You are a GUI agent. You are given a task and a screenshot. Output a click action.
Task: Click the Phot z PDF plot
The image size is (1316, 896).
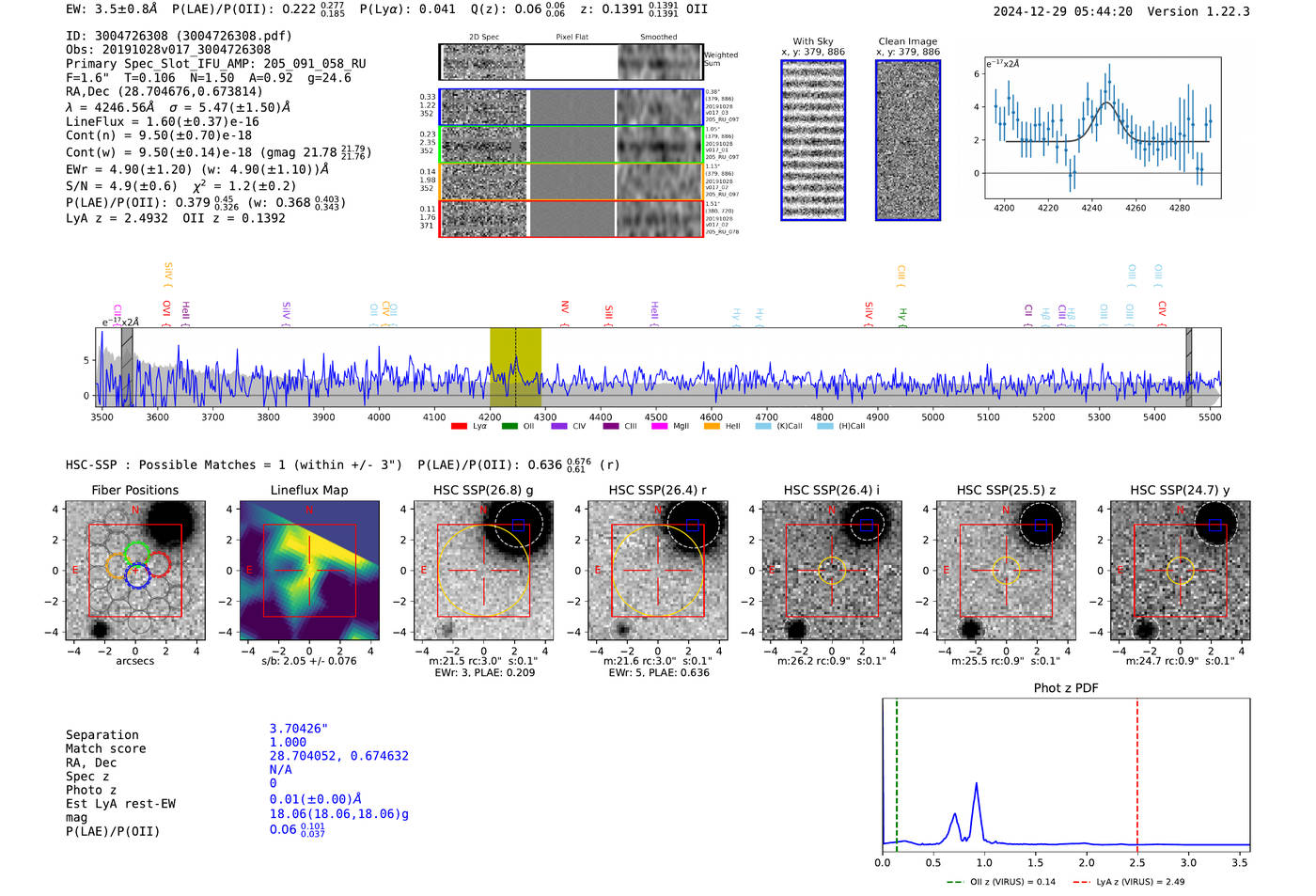1066,775
